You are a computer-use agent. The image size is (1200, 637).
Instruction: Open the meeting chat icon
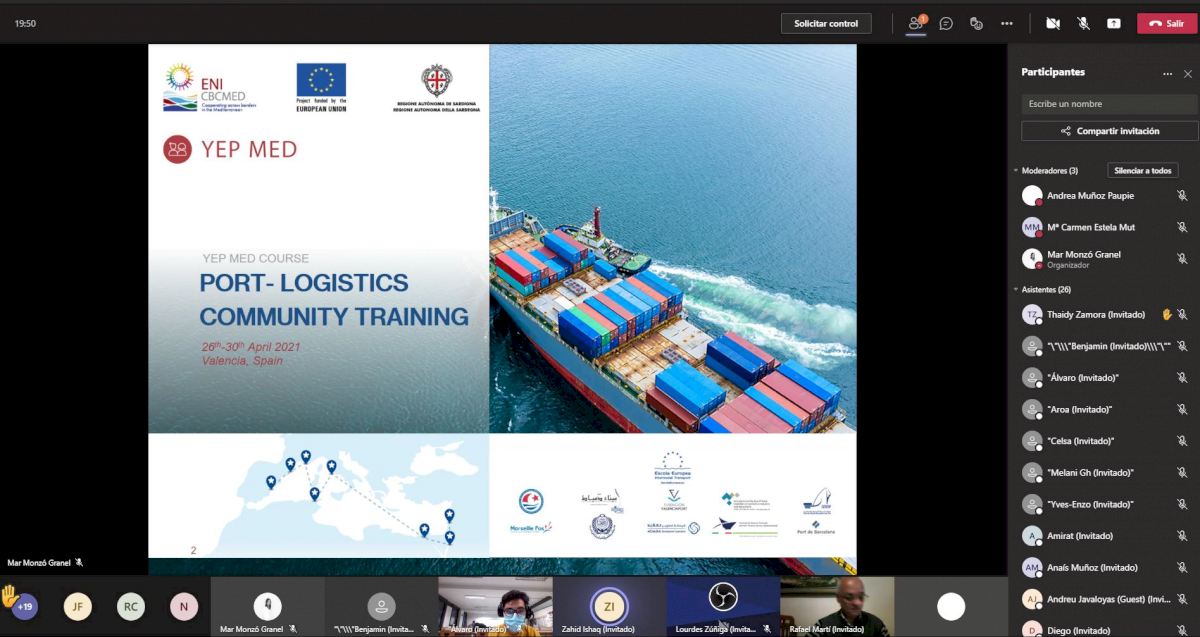point(945,23)
